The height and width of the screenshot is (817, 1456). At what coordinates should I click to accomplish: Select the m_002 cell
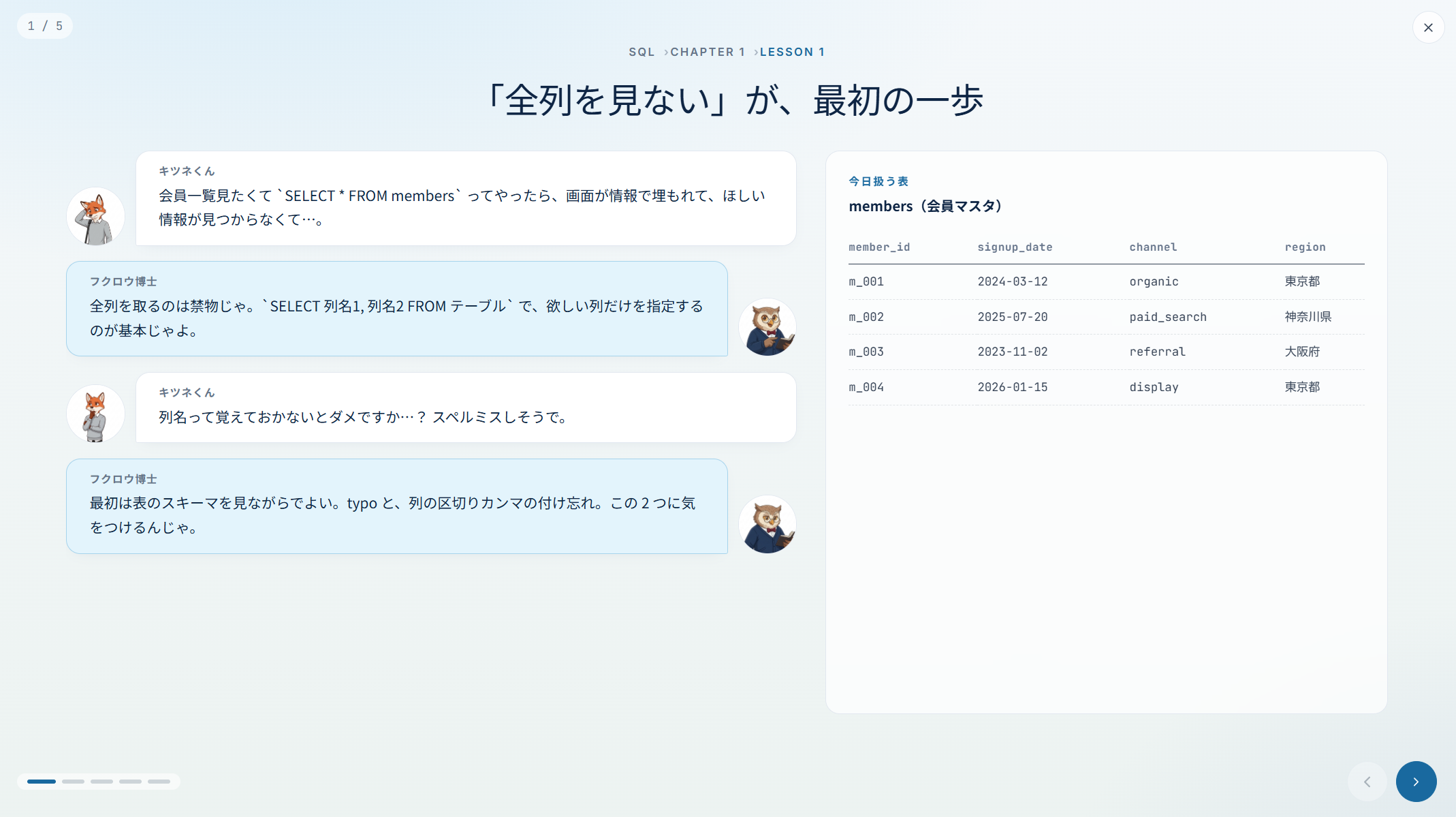pos(866,317)
